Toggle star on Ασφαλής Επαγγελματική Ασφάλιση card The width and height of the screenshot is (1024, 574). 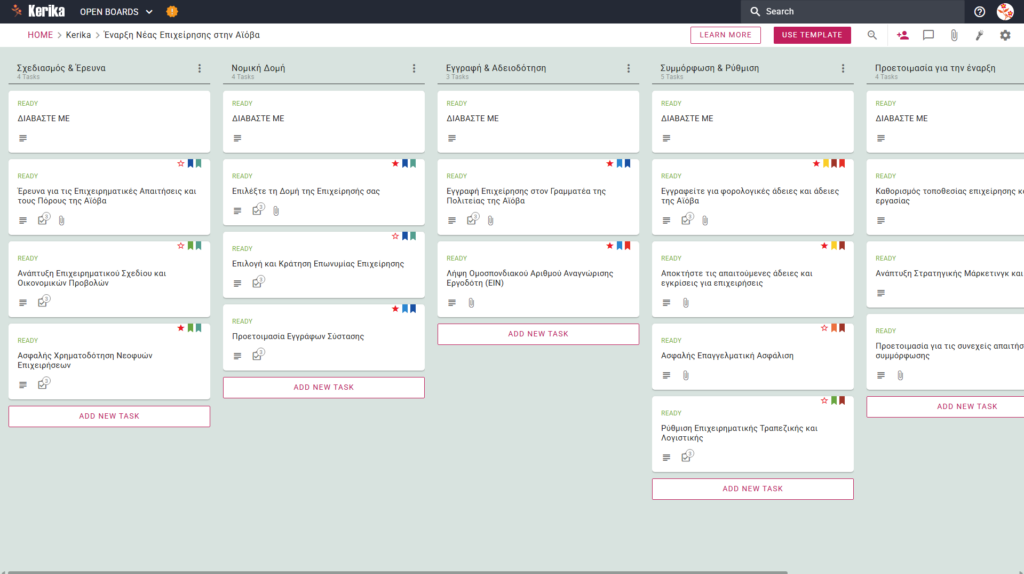coord(824,328)
